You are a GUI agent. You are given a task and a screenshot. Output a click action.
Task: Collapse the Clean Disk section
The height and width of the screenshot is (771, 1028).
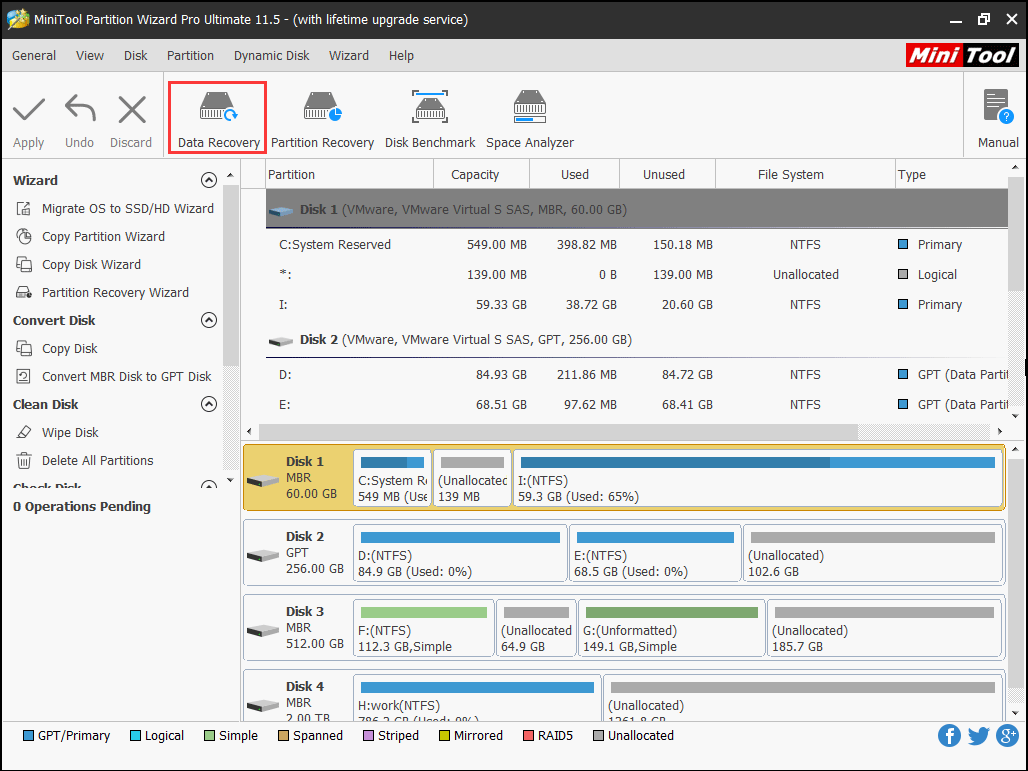point(208,404)
